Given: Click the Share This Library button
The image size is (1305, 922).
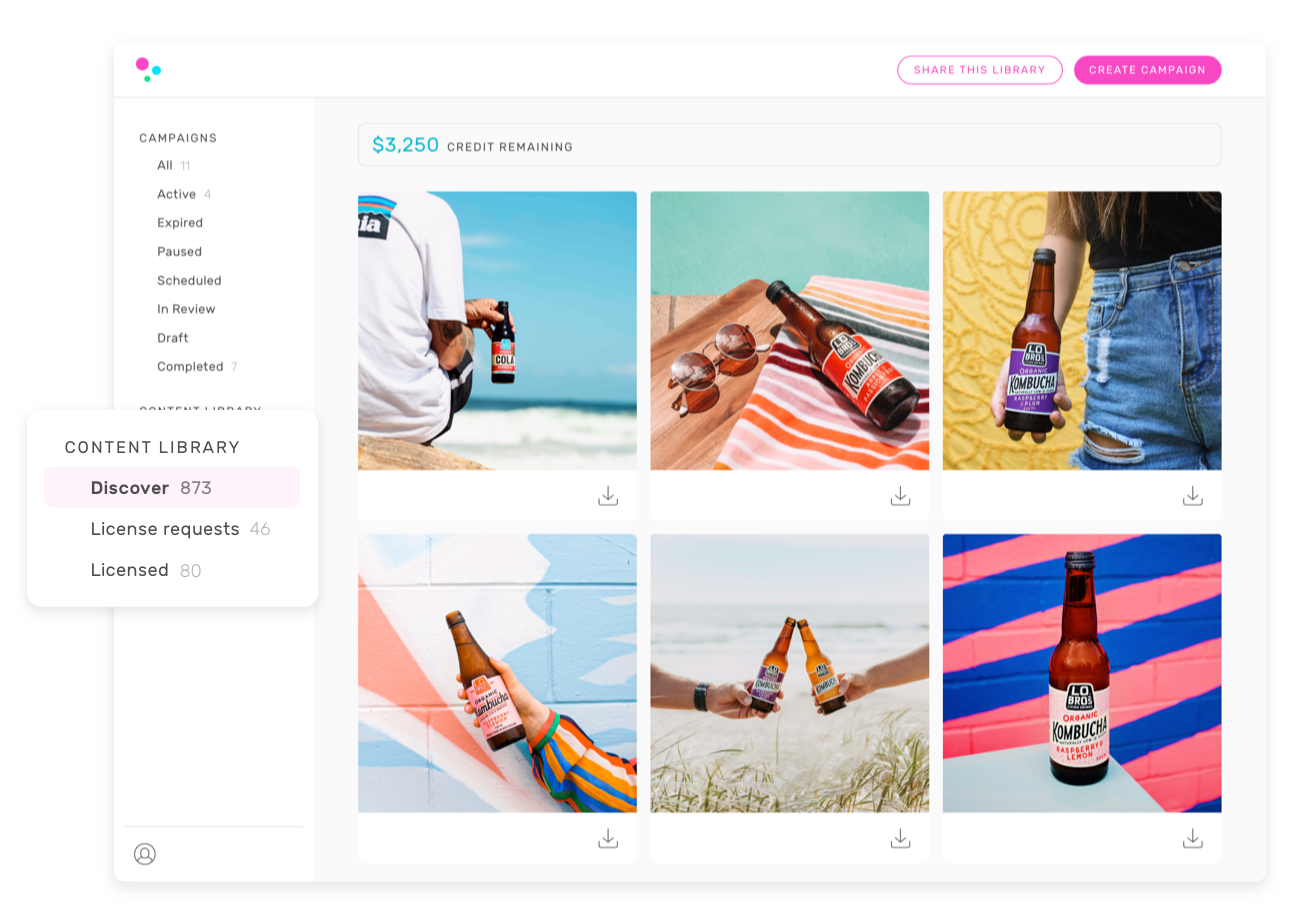Looking at the screenshot, I should click(979, 70).
